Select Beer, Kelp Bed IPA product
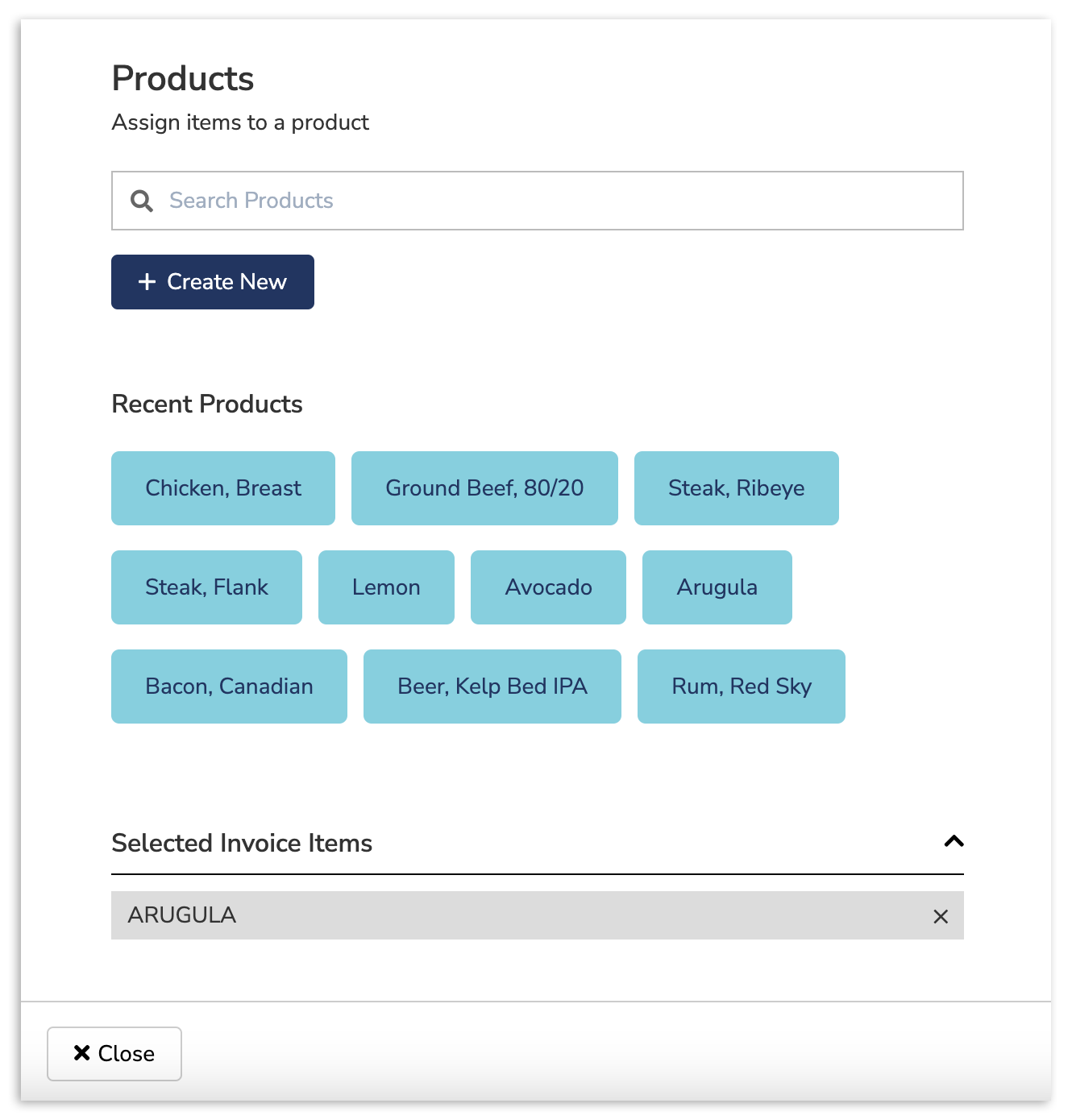 (492, 686)
